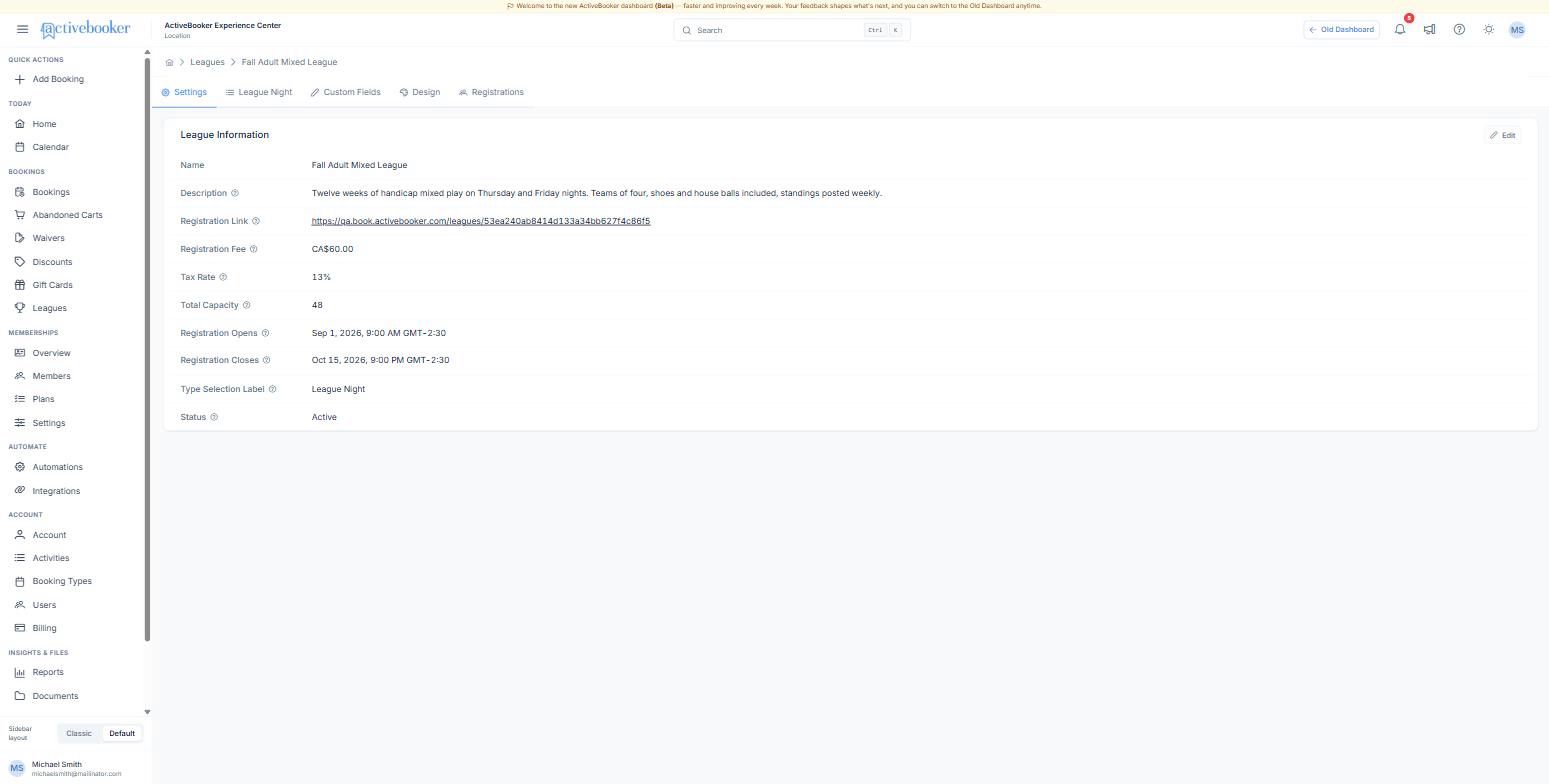Show help tooltip for Description
This screenshot has width=1549, height=784.
235,193
